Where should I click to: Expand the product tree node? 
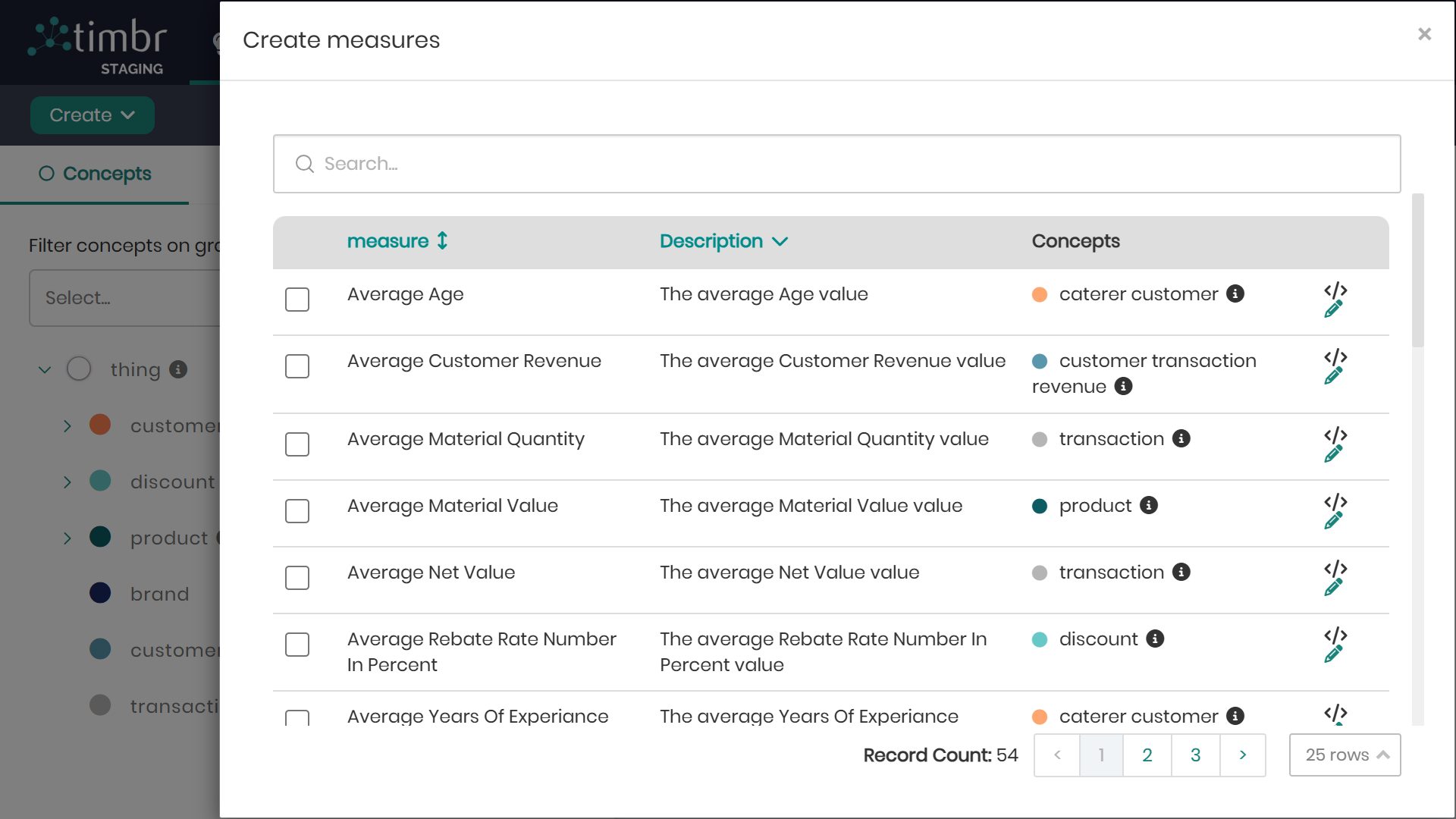click(67, 538)
